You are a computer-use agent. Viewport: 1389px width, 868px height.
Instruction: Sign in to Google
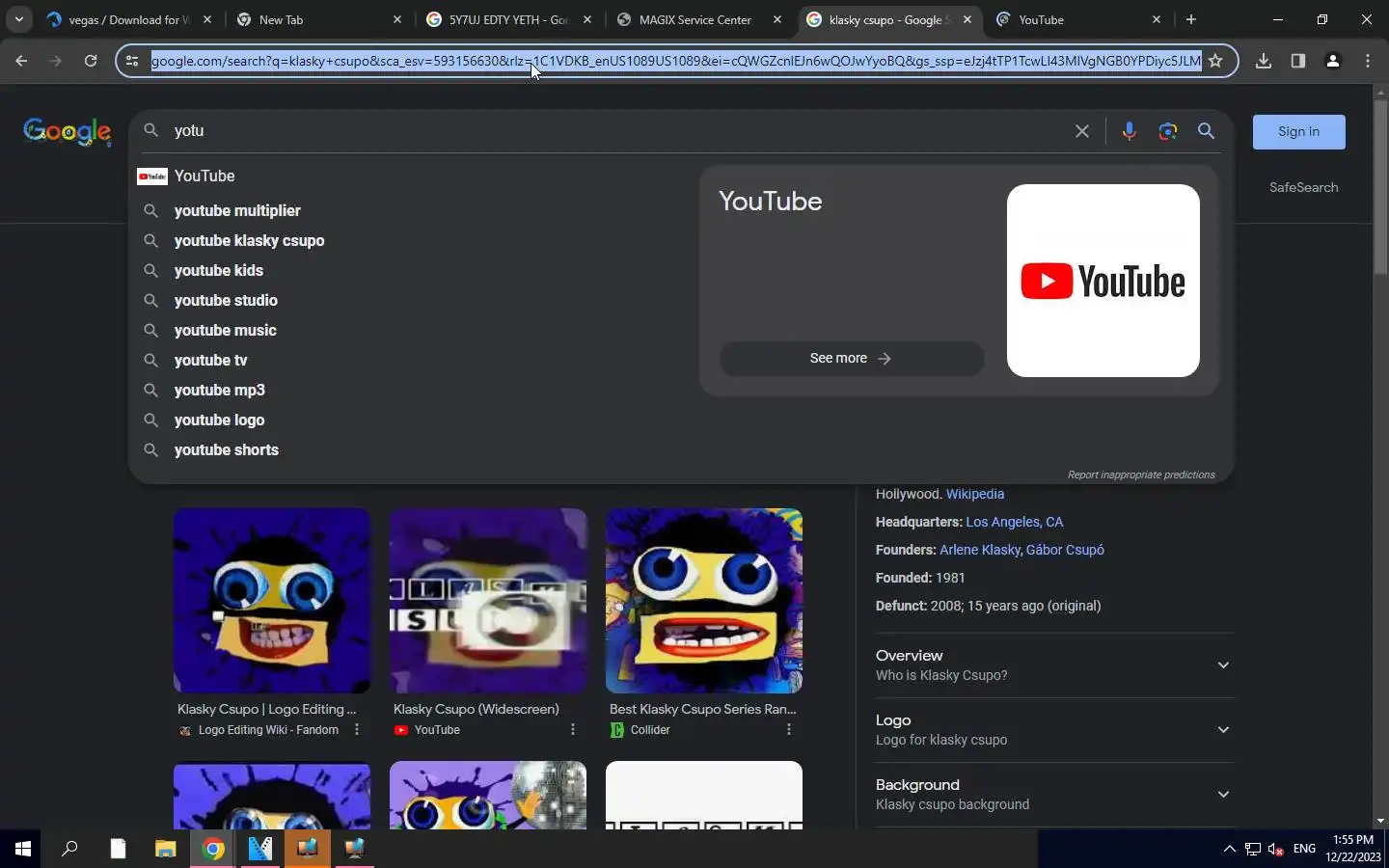point(1298,132)
